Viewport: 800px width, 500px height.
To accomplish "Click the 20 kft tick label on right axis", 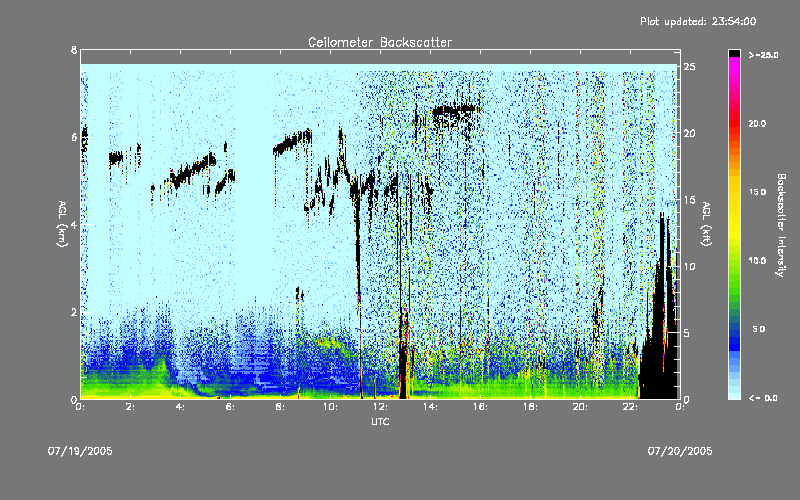I will (689, 133).
